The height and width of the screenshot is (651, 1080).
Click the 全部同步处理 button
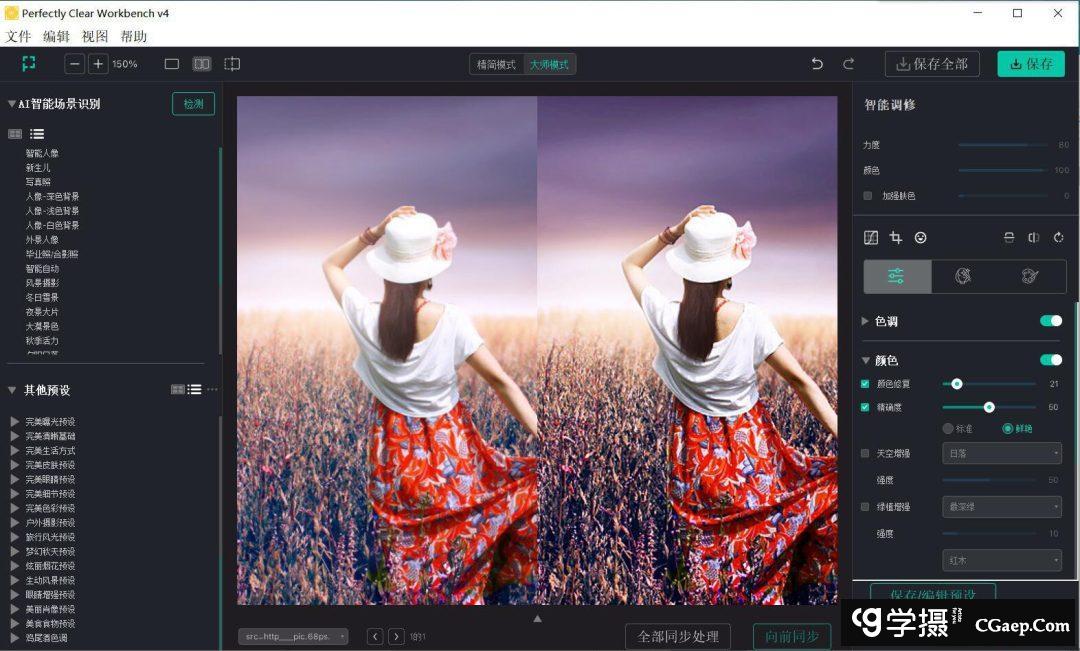(677, 637)
